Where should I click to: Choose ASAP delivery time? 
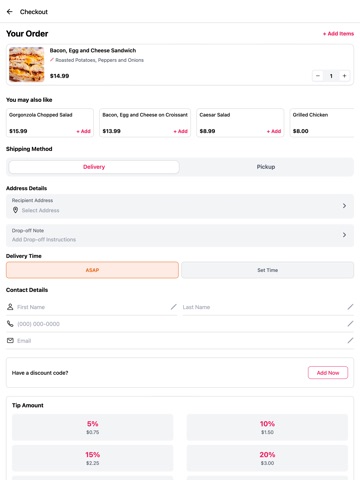pyautogui.click(x=92, y=270)
